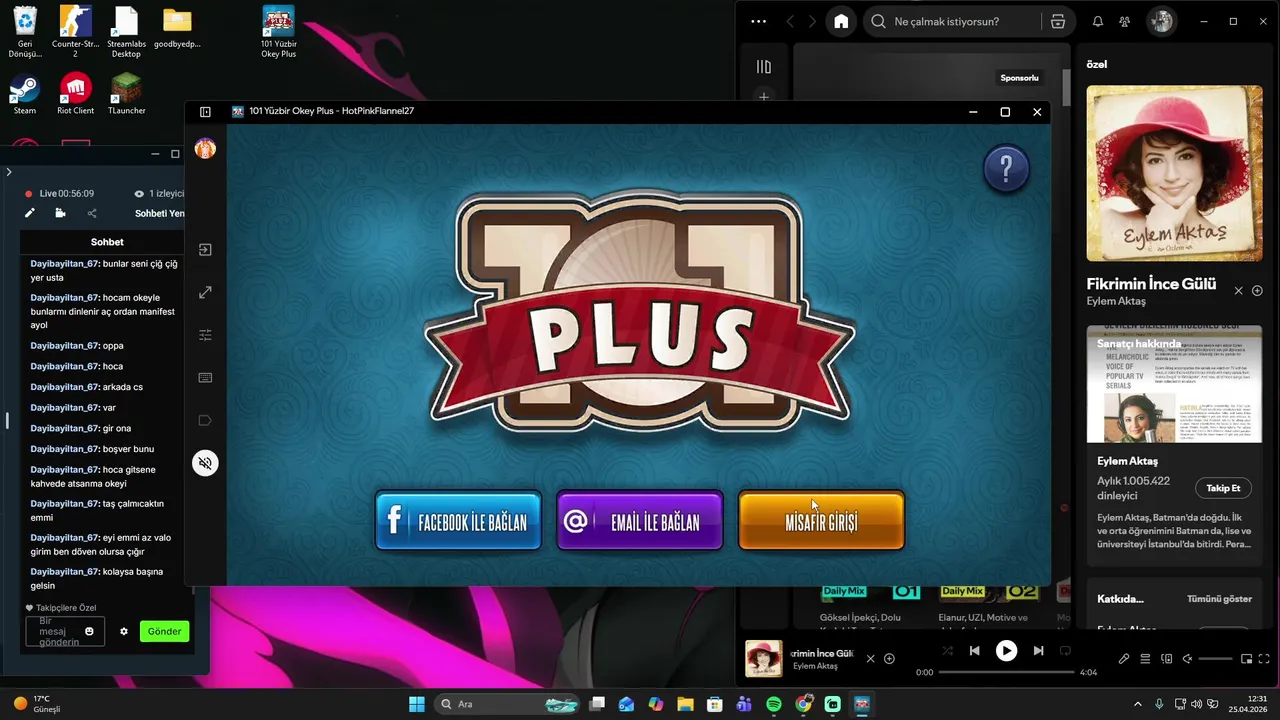Image resolution: width=1280 pixels, height=720 pixels.
Task: Enter as guest with Misafir Girişi
Action: tap(821, 521)
